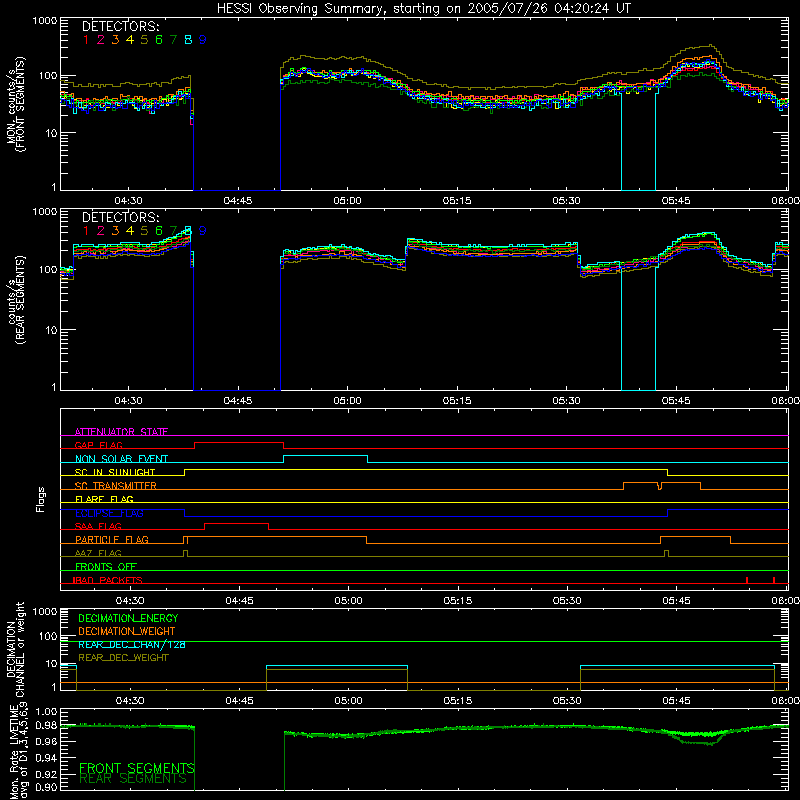Click DETECTORS: heading in rear segments plot
Image resolution: width=800 pixels, height=800 pixels.
tap(121, 217)
